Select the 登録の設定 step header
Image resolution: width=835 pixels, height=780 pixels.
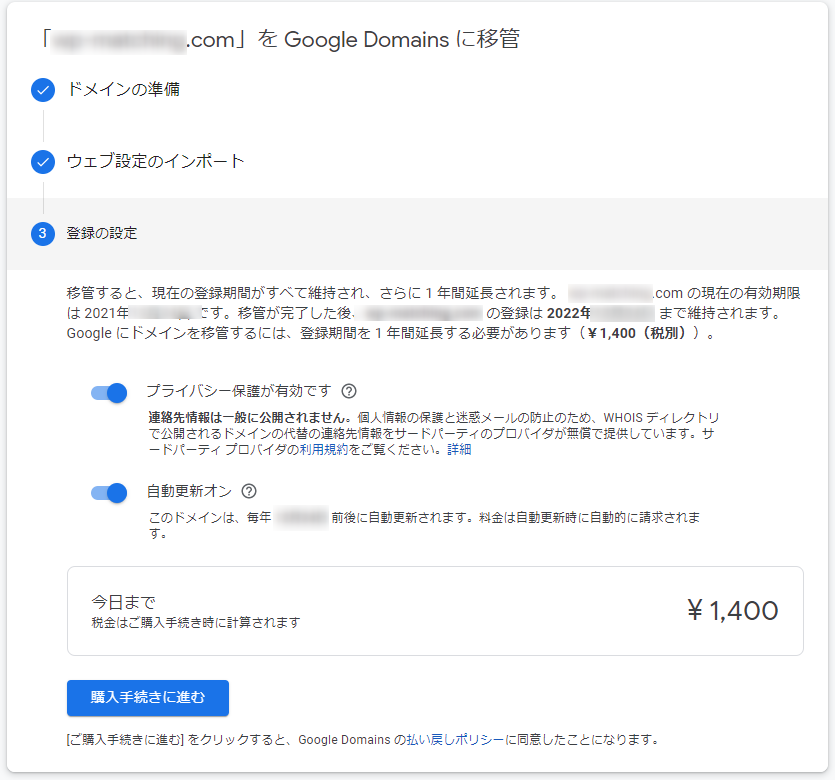tap(418, 234)
